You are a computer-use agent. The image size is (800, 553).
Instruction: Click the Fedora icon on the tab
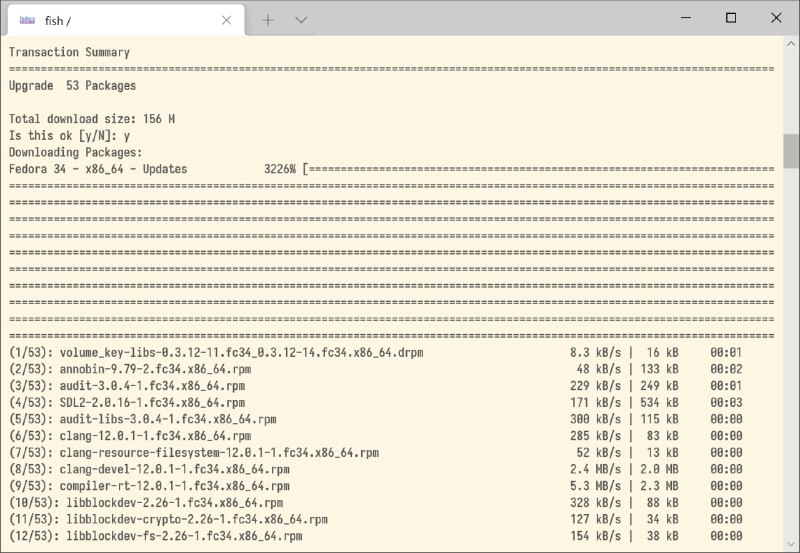(27, 20)
